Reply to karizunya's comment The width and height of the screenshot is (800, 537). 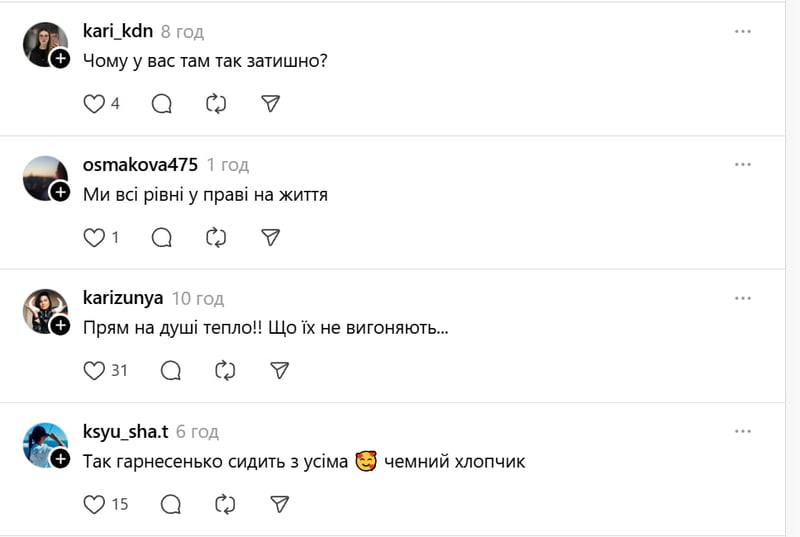(171, 370)
